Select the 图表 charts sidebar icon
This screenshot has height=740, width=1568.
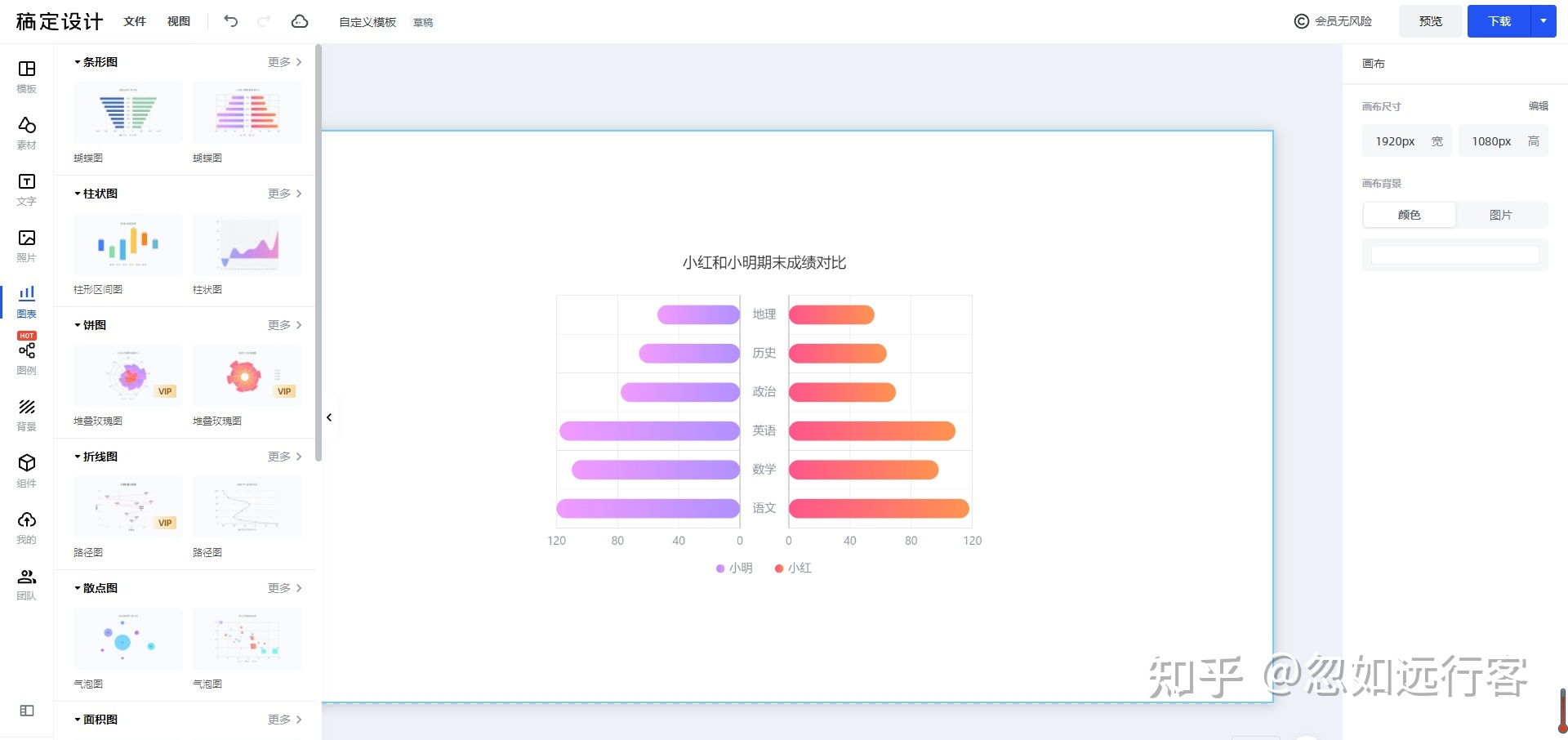pos(27,302)
